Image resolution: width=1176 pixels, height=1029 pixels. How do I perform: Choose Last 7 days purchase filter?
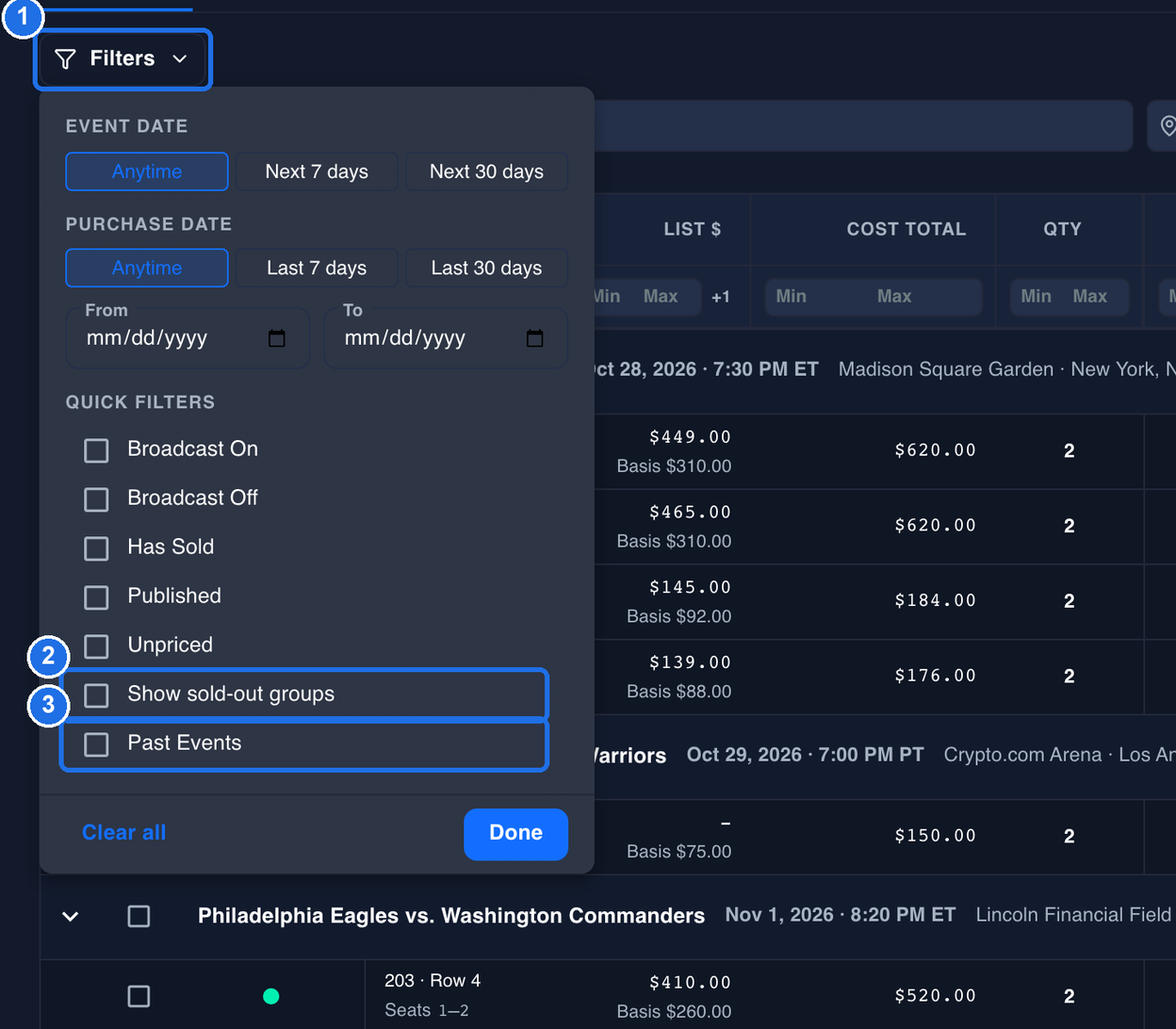(x=317, y=268)
